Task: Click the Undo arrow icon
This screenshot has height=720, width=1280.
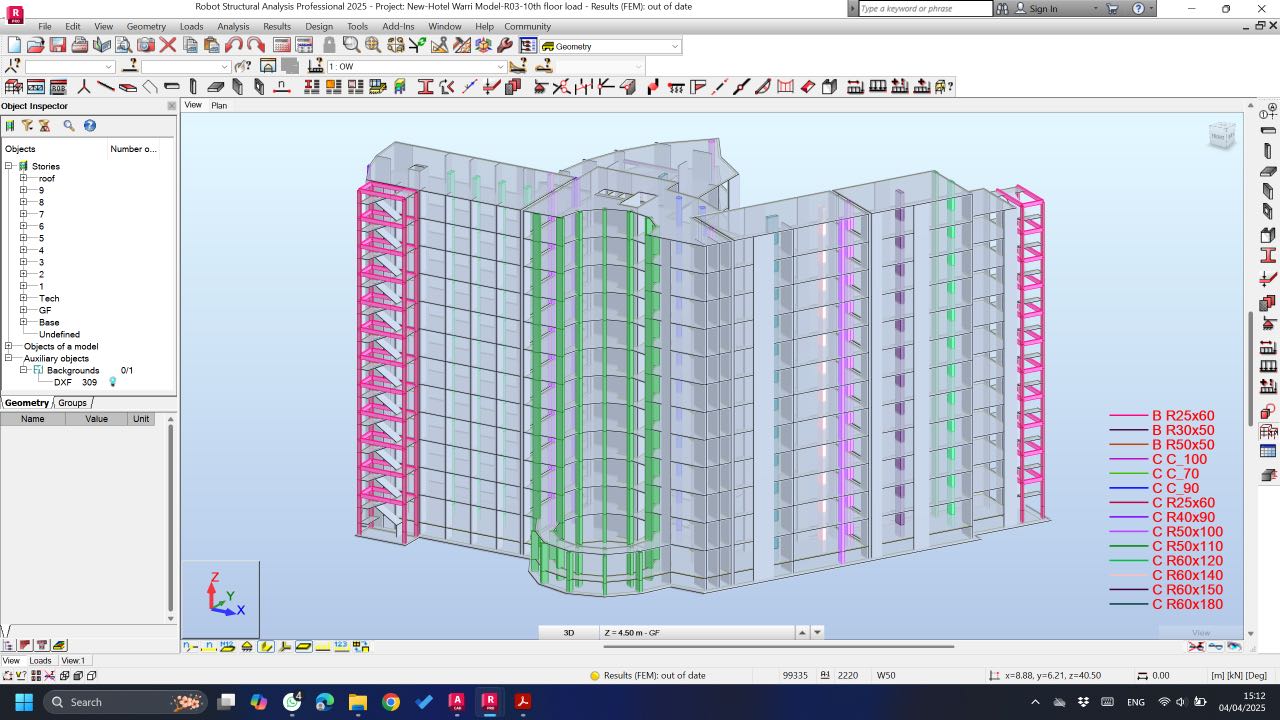Action: (x=233, y=45)
